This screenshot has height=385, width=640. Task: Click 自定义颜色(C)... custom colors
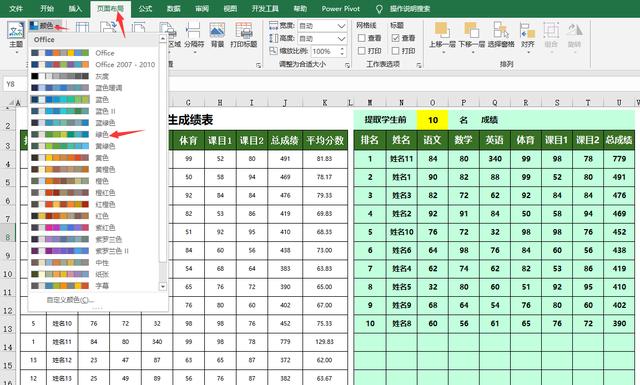70,300
